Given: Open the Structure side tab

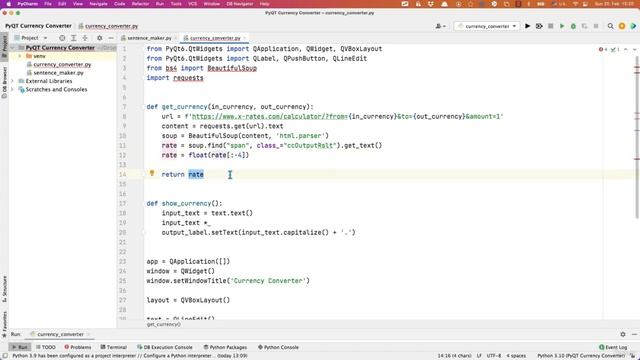Looking at the screenshot, I should coord(4,289).
